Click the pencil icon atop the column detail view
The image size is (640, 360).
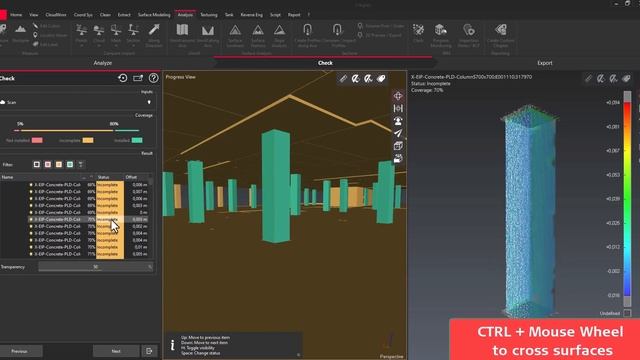588,78
